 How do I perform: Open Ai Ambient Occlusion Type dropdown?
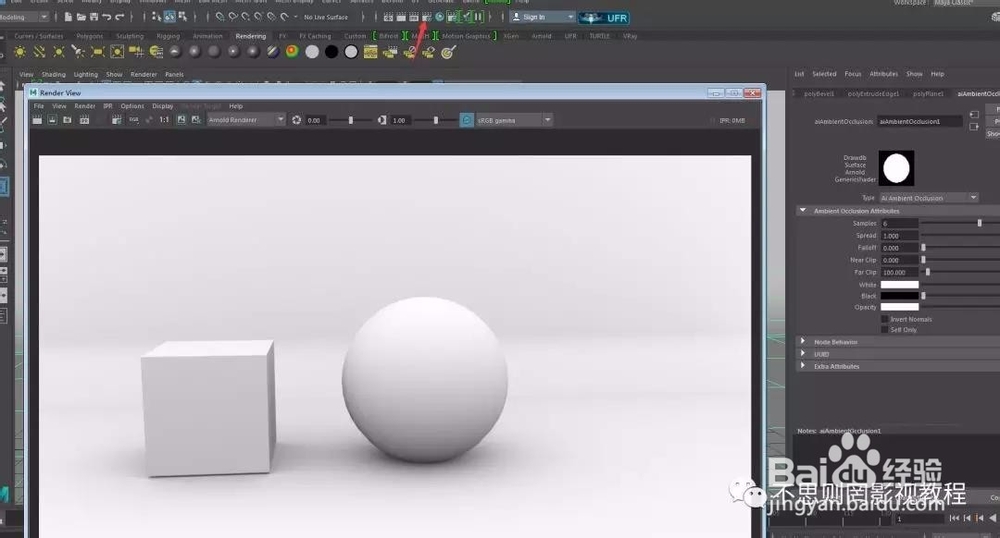[x=929, y=198]
